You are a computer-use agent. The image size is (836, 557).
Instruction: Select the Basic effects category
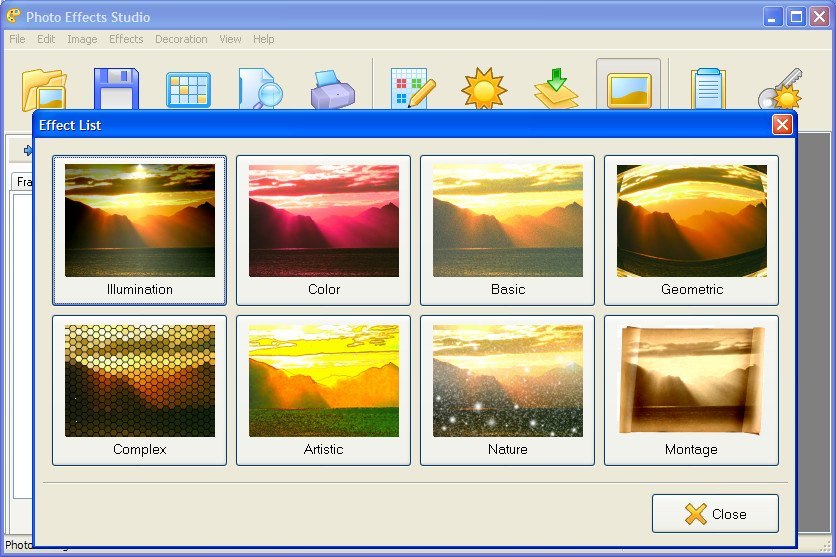[507, 230]
